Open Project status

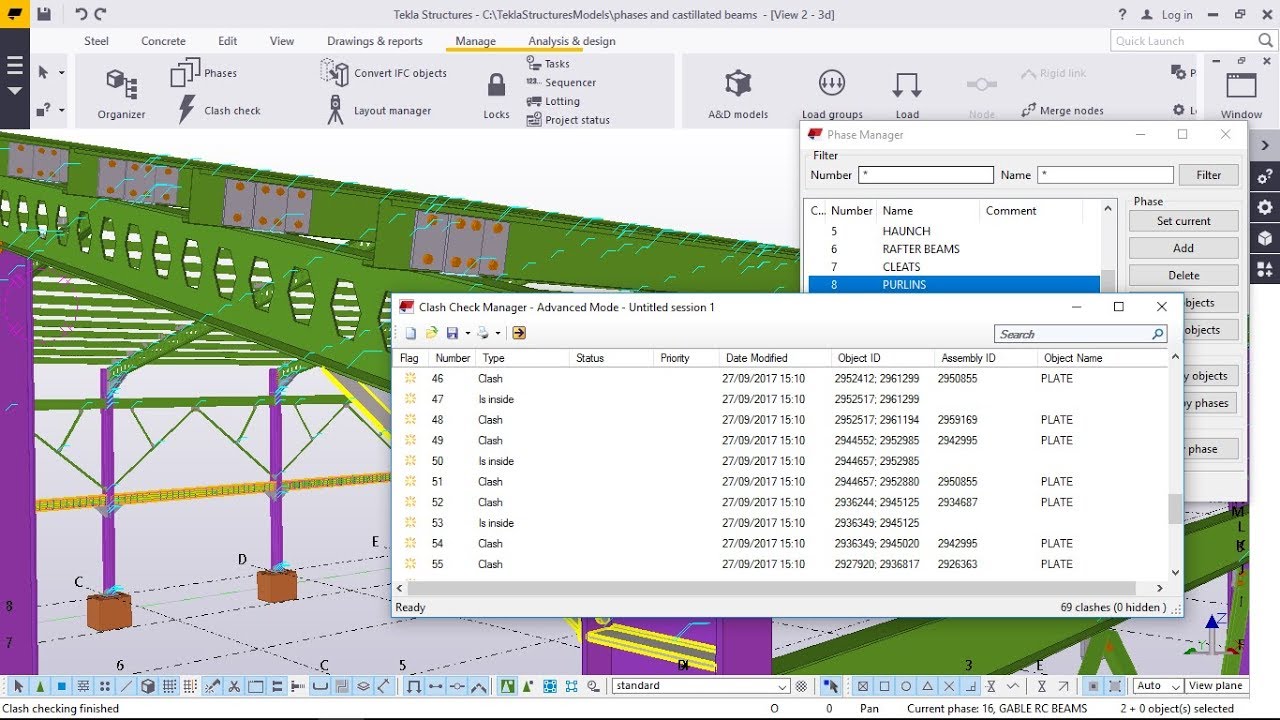coord(568,120)
